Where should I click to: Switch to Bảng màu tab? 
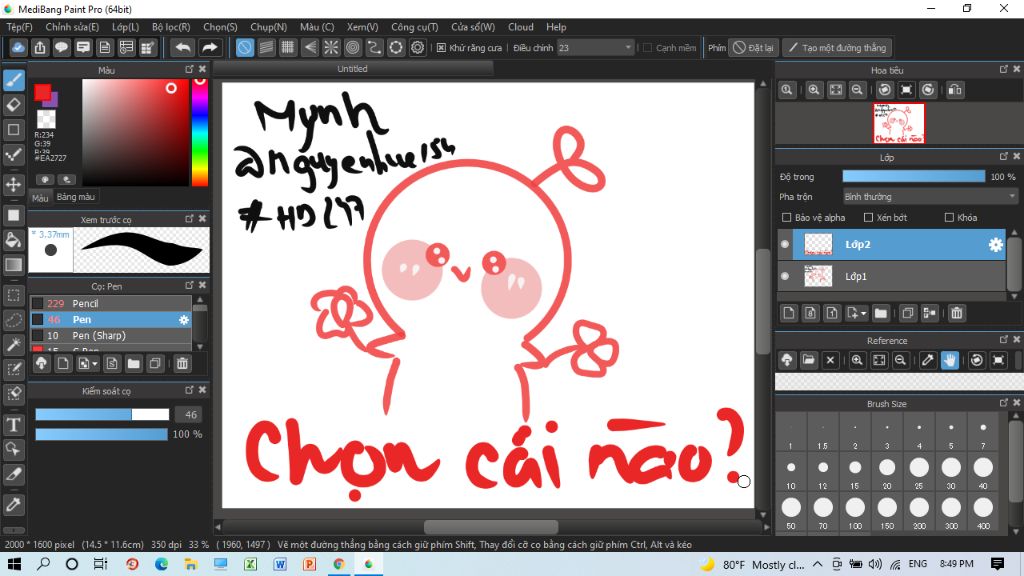76,197
